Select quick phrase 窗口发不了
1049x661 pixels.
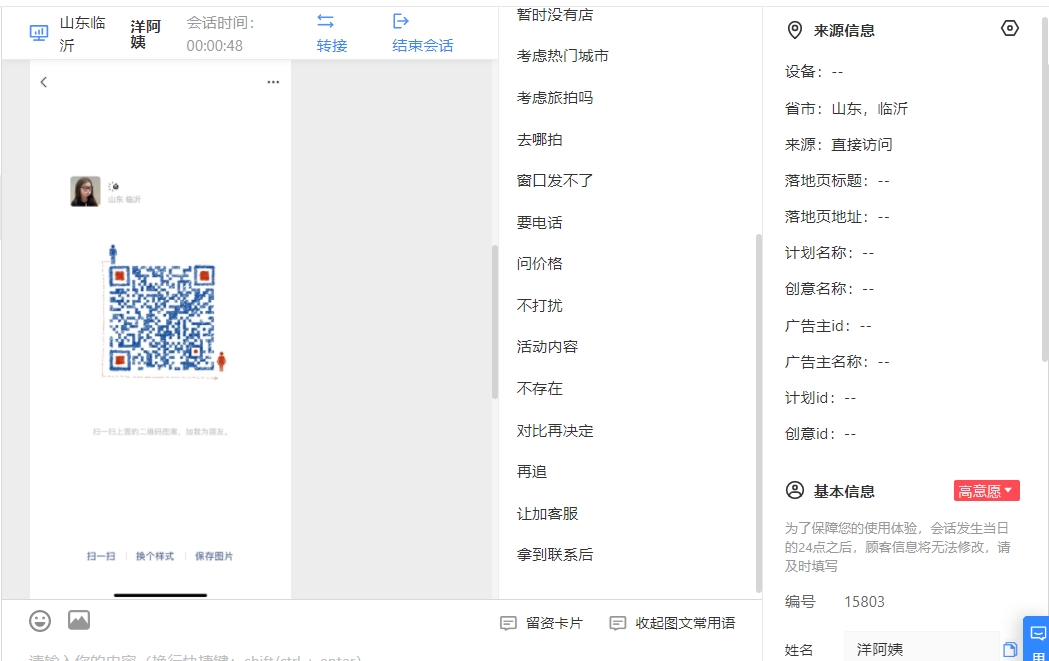click(555, 181)
